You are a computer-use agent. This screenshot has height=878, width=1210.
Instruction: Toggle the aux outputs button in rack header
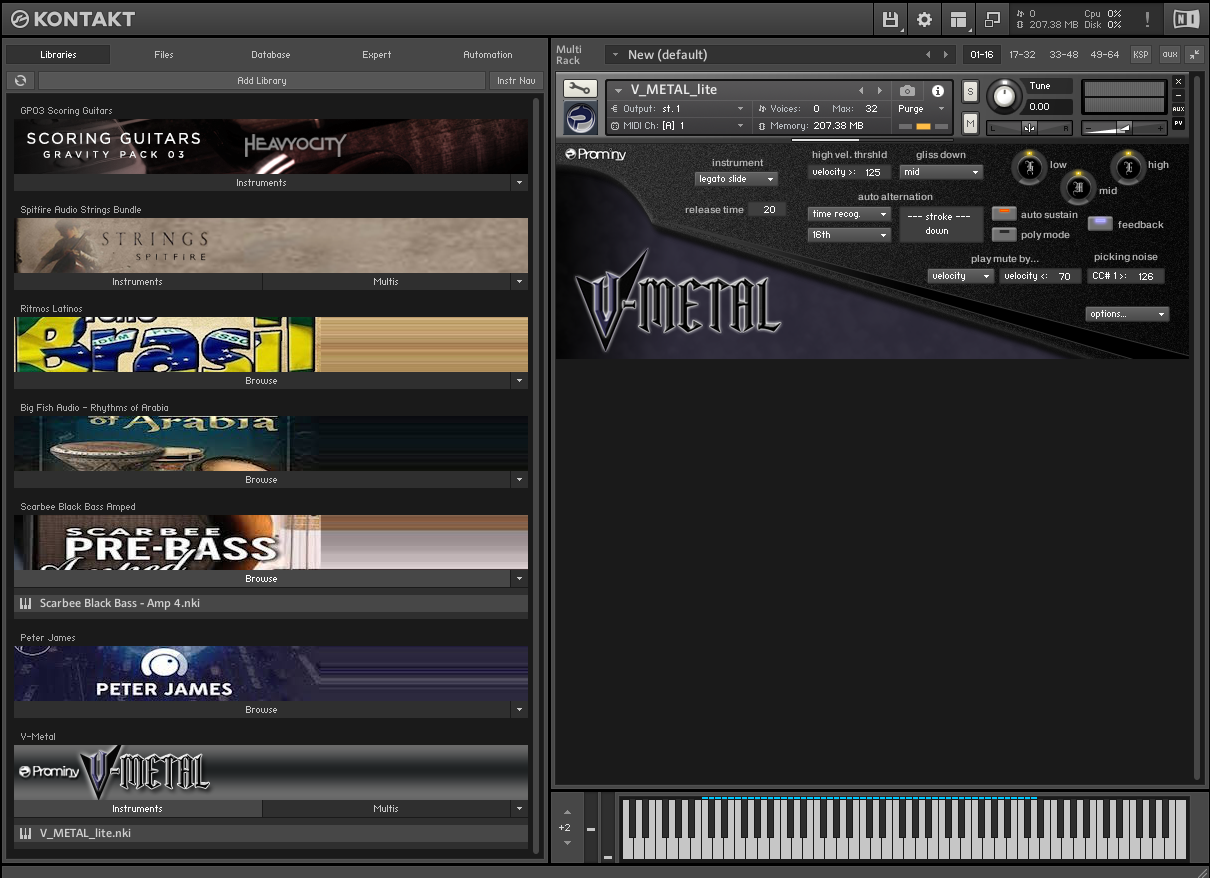1169,54
